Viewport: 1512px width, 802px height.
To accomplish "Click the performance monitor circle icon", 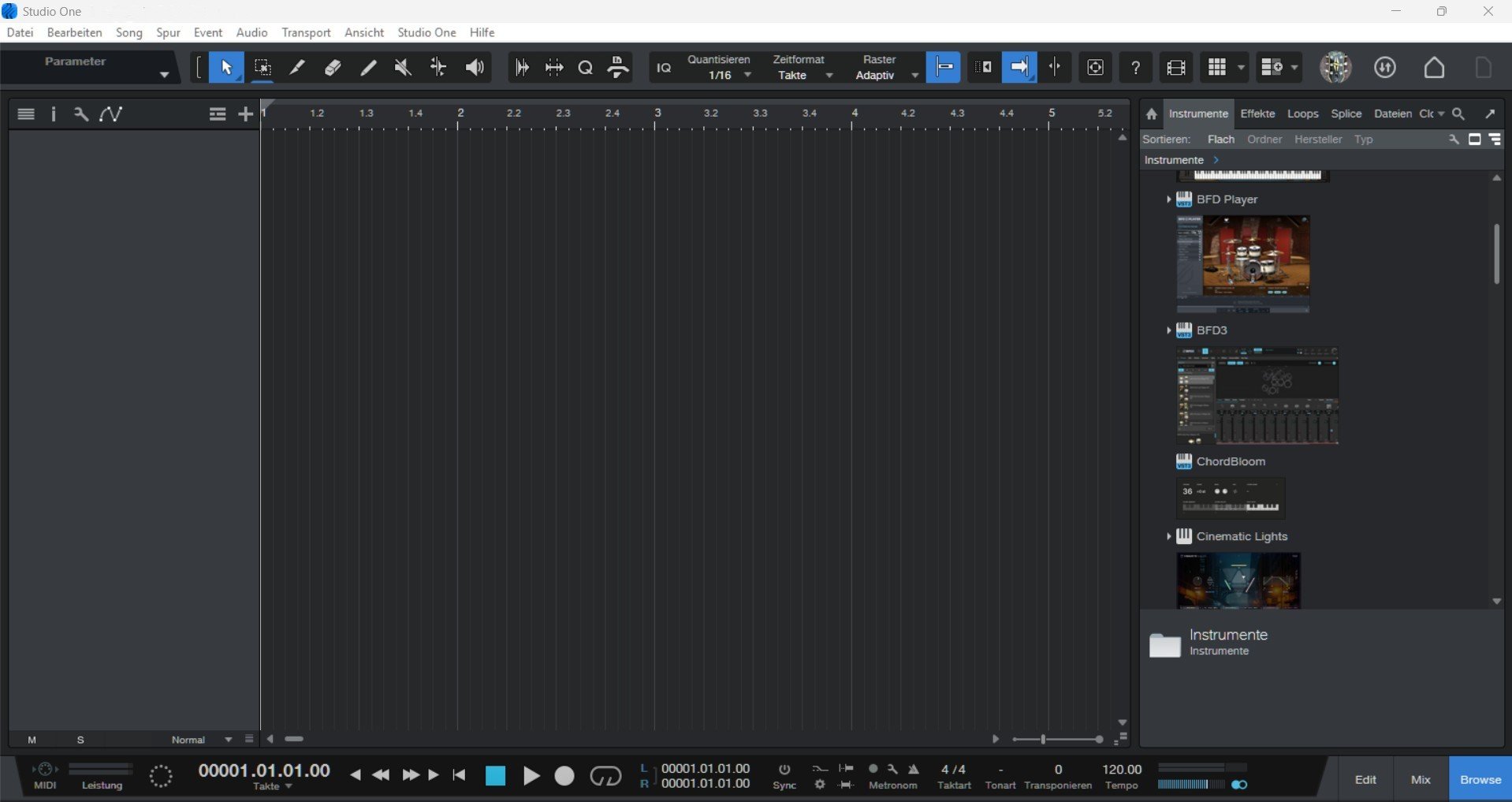I will pos(161,776).
